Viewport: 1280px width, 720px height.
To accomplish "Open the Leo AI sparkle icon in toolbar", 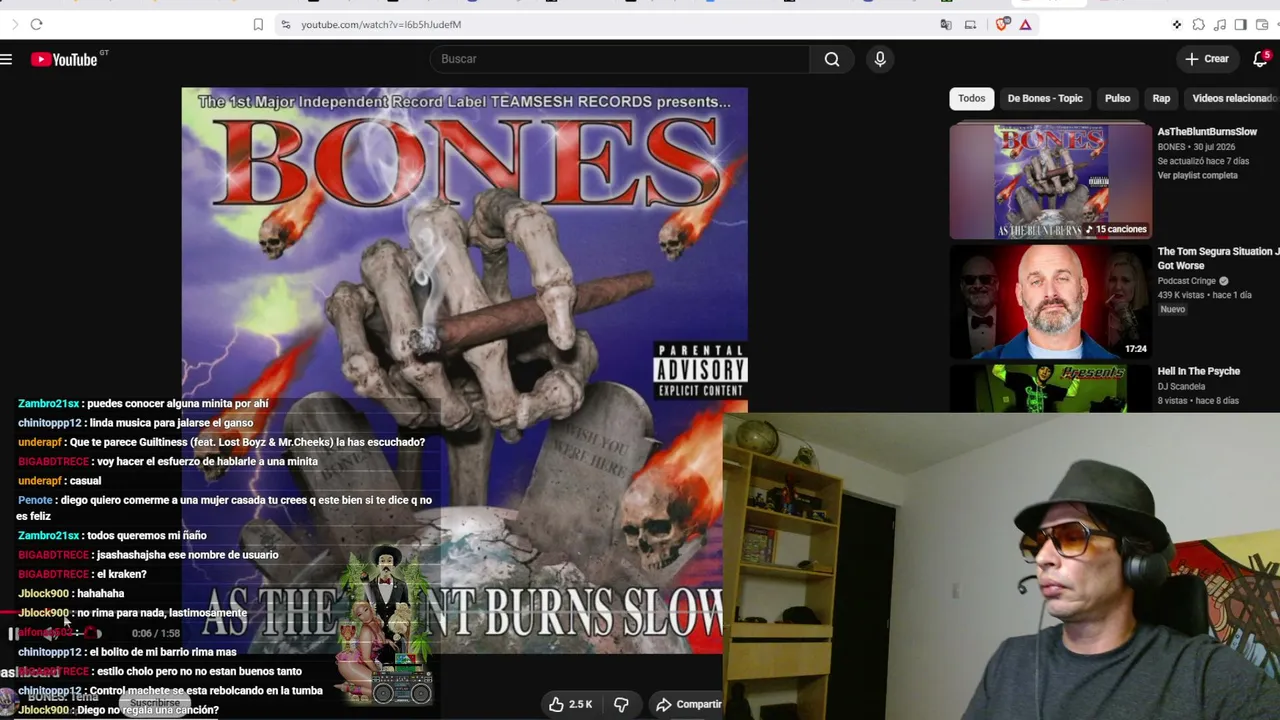I will [1177, 24].
